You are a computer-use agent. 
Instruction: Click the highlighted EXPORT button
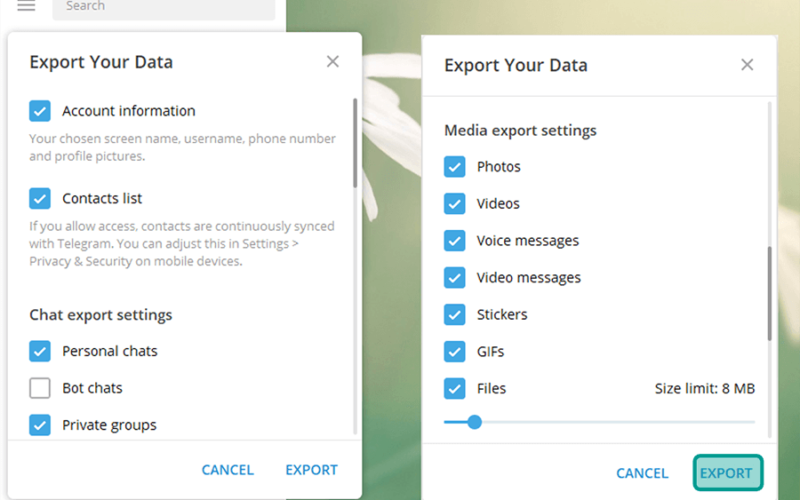728,473
